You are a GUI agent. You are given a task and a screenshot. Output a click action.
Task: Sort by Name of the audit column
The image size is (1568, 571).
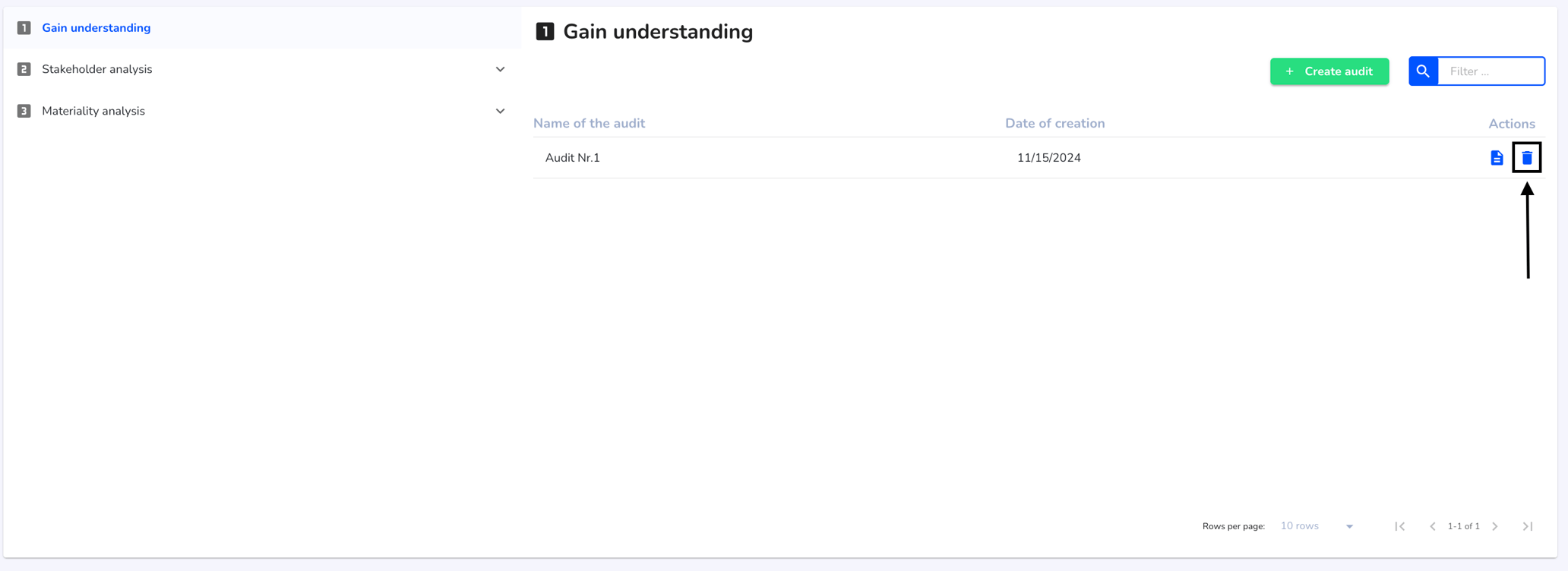589,123
